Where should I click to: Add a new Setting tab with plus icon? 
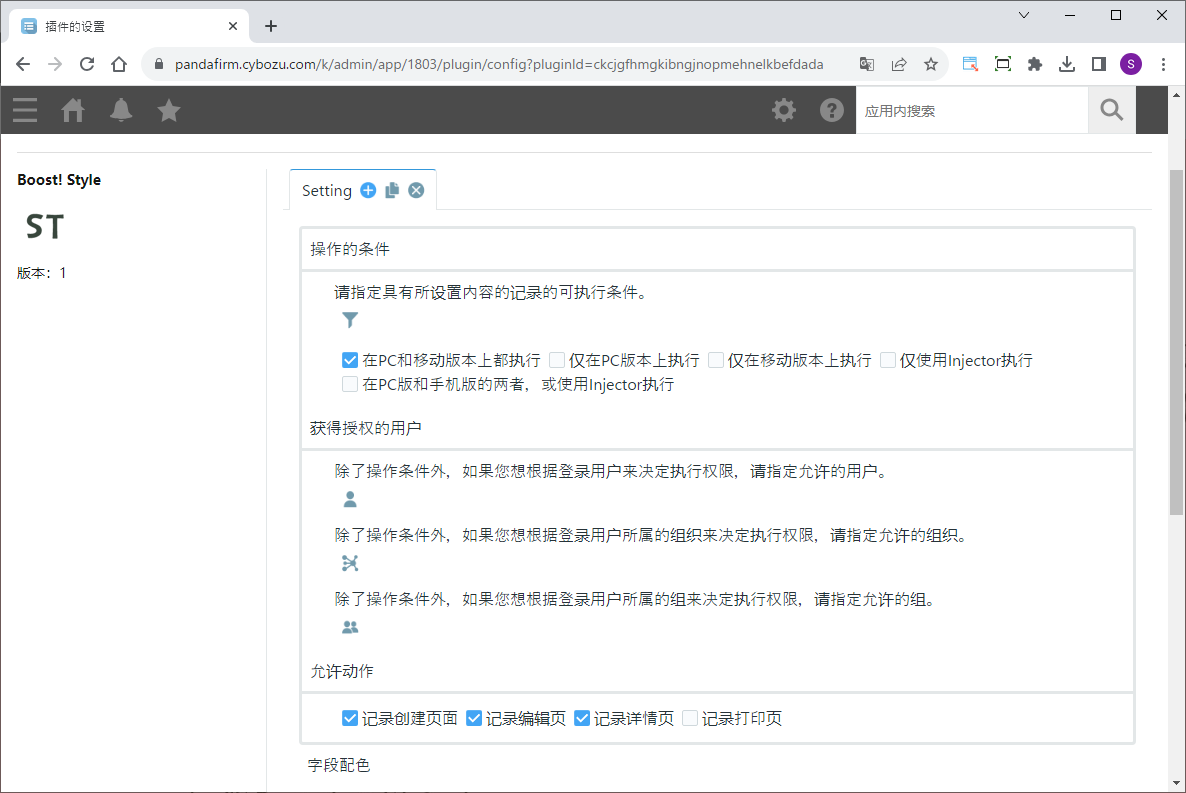[368, 190]
